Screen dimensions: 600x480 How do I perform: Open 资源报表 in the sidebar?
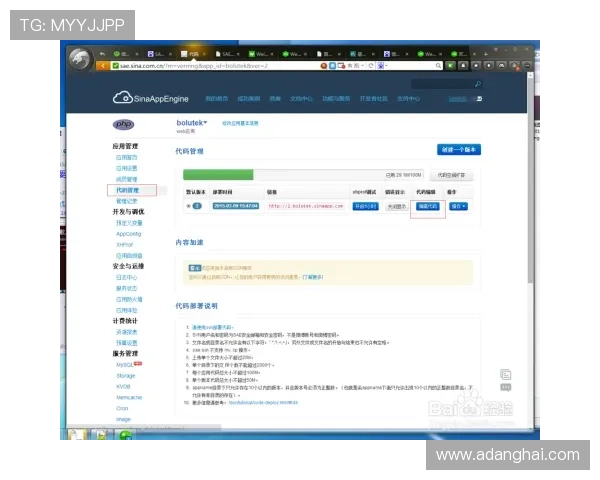(x=127, y=332)
